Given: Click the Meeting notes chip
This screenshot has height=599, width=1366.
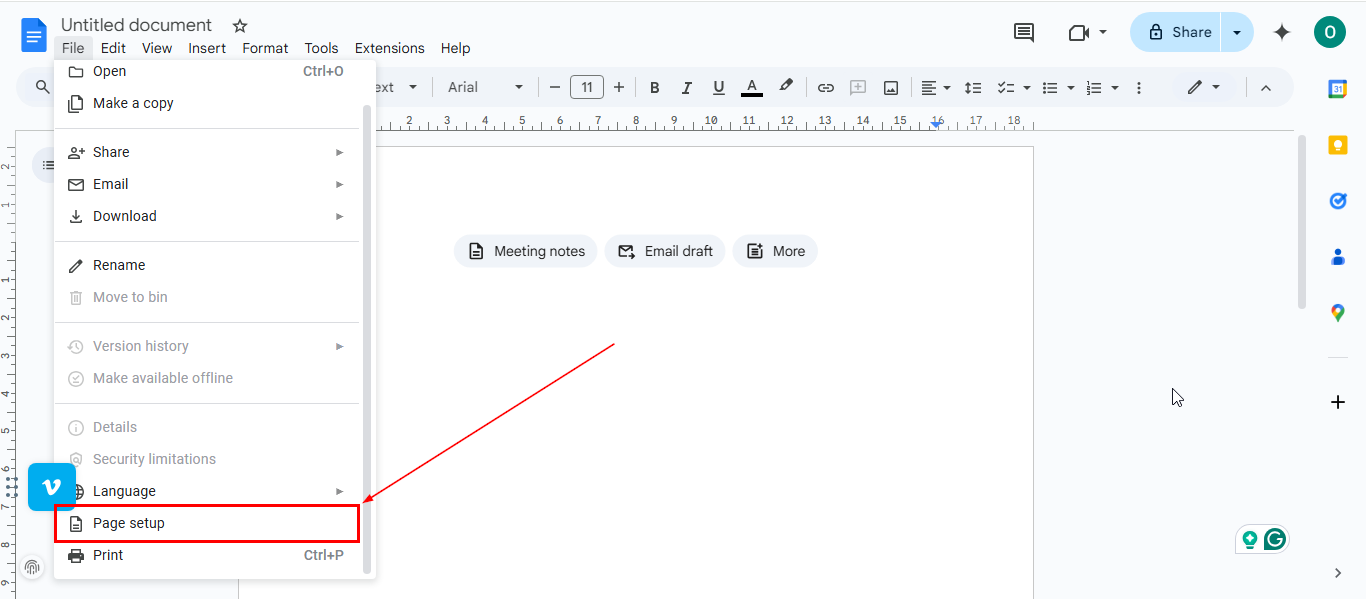Looking at the screenshot, I should (x=526, y=251).
